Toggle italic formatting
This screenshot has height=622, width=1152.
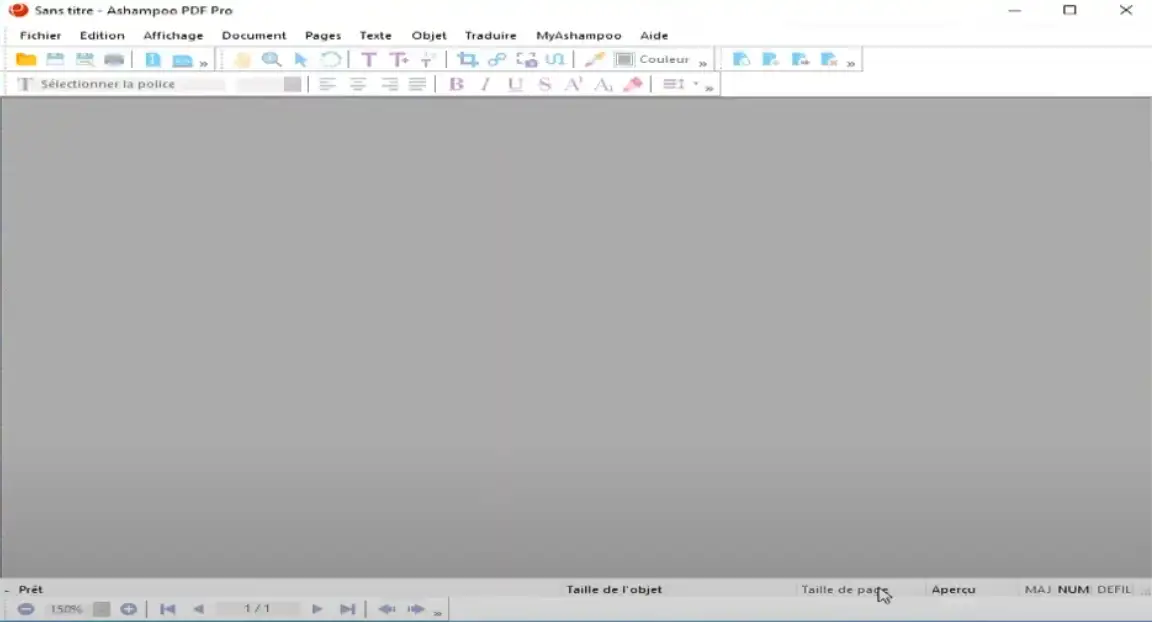485,85
